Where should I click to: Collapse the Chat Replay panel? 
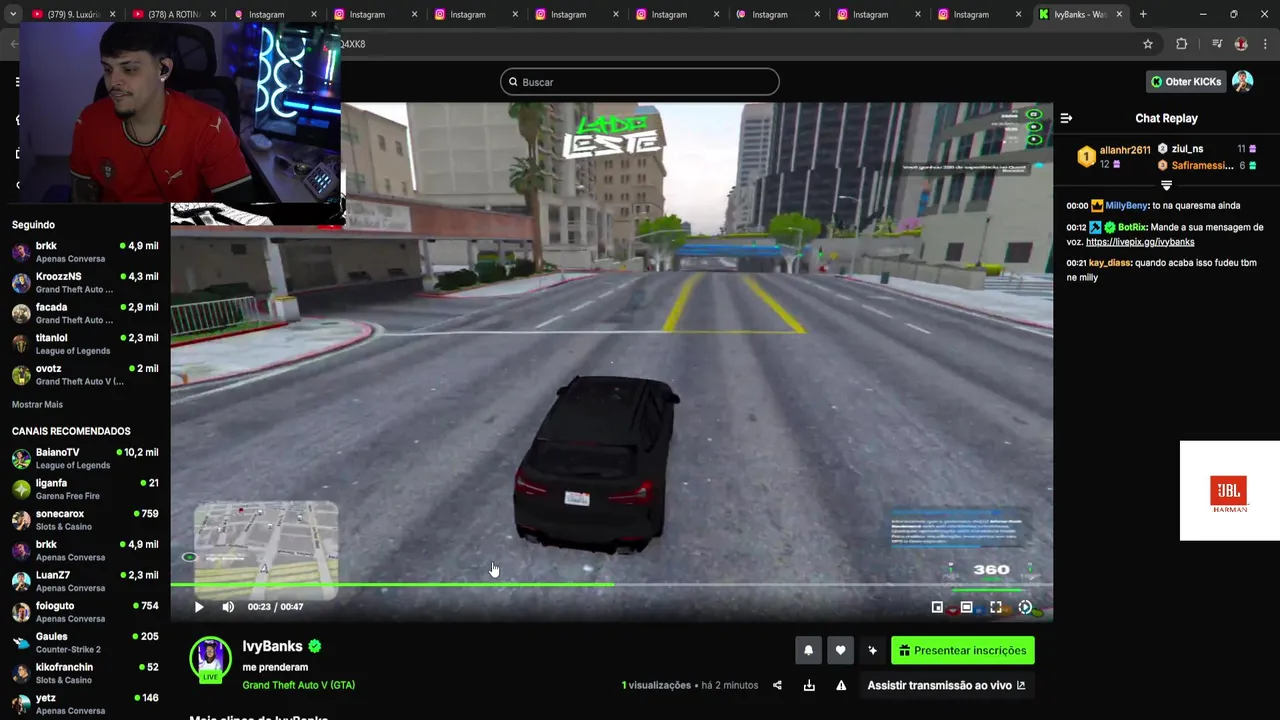click(x=1066, y=118)
